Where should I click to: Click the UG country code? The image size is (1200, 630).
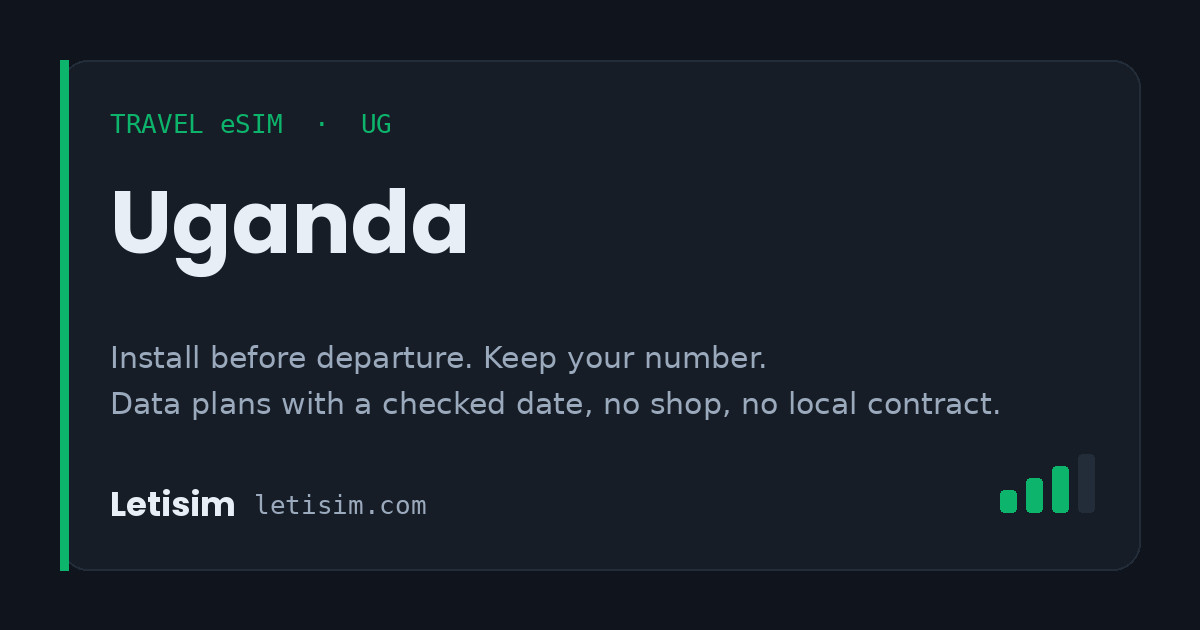[376, 125]
